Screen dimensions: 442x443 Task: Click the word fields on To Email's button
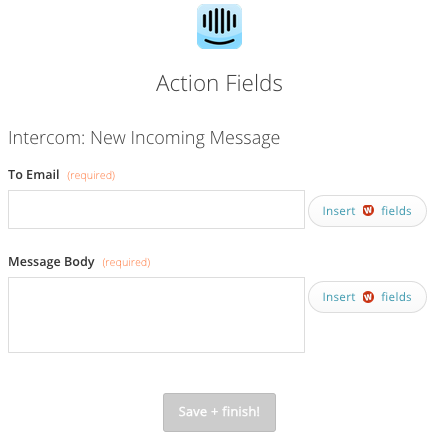(396, 211)
